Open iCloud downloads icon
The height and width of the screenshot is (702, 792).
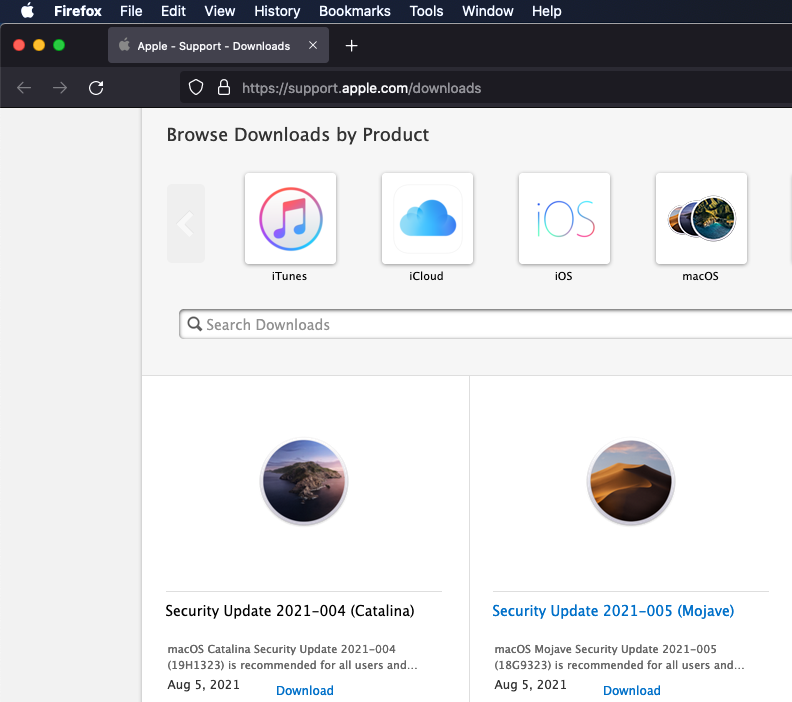[x=427, y=219]
